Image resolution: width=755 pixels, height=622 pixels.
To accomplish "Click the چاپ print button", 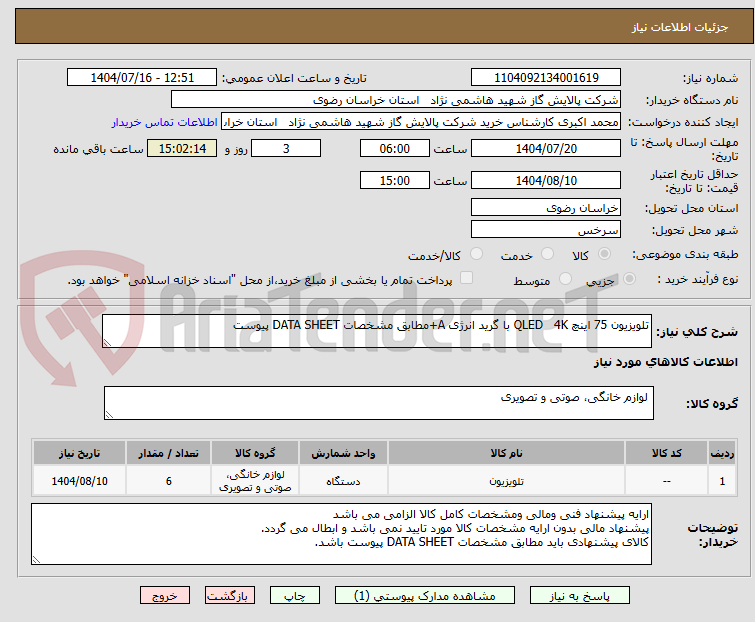I will click(295, 596).
